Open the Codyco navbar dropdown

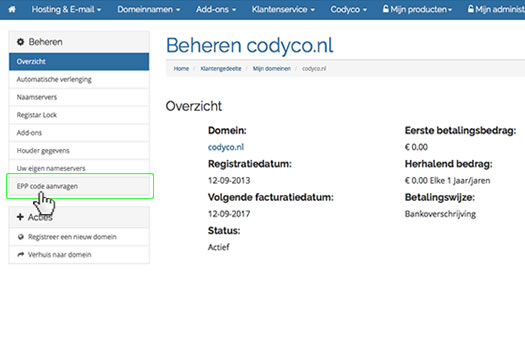tap(349, 9)
